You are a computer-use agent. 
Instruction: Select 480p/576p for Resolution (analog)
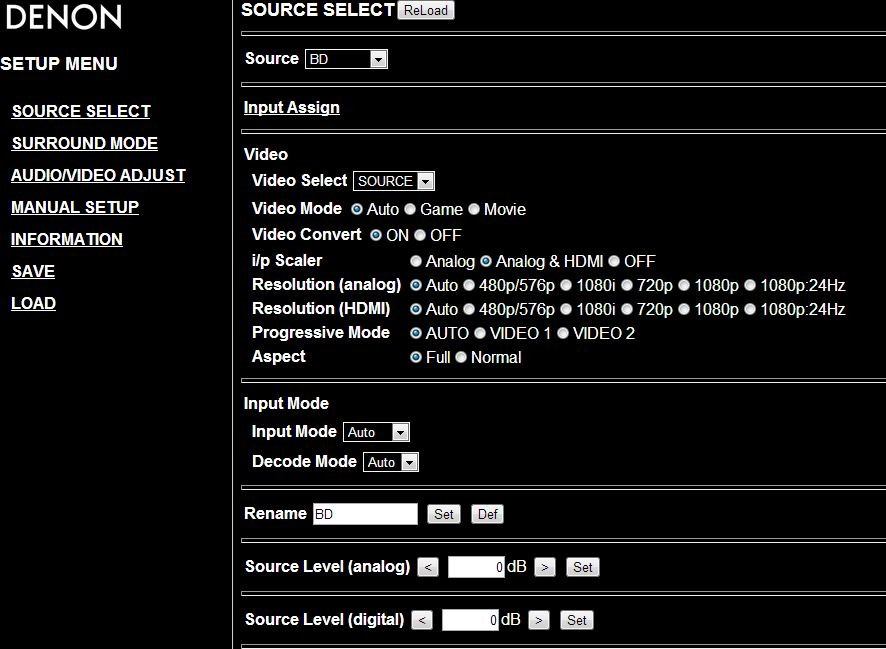pos(469,285)
